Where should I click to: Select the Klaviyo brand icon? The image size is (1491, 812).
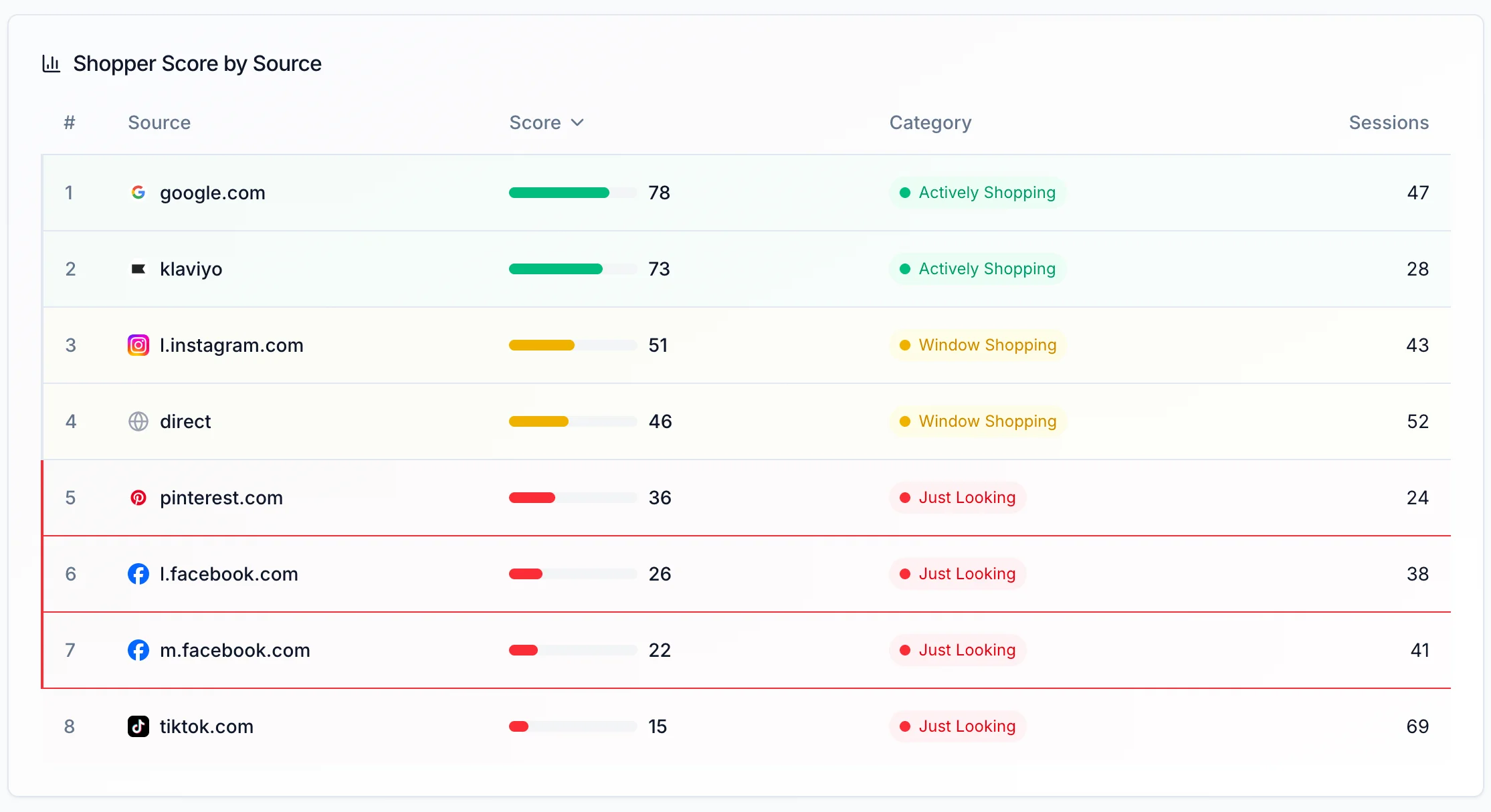[138, 269]
